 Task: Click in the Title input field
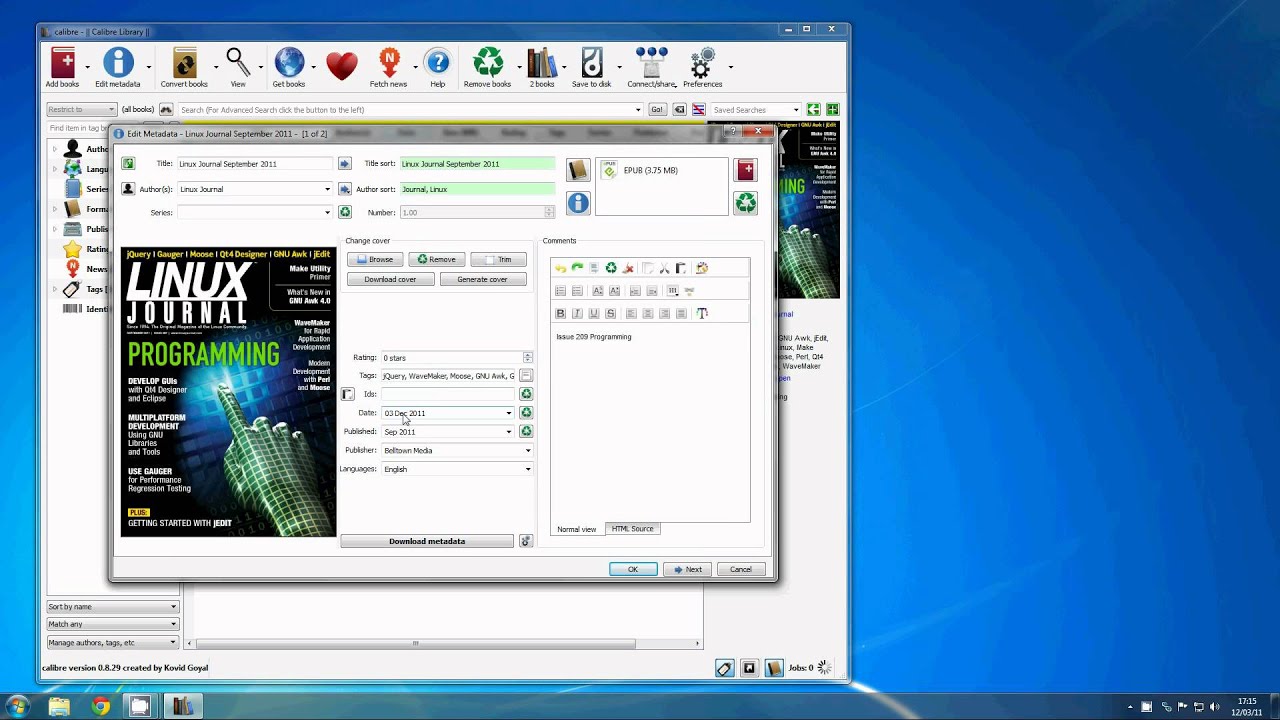coord(254,163)
